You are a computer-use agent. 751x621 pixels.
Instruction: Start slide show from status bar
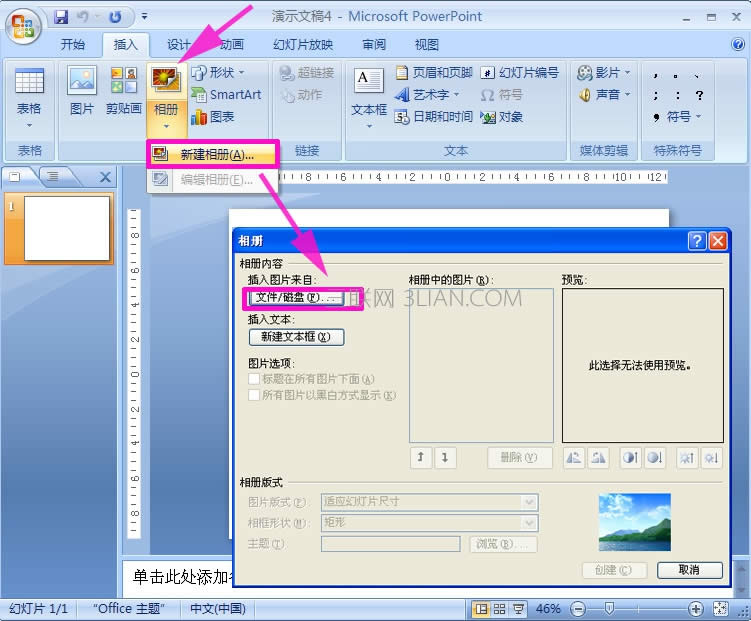(518, 609)
